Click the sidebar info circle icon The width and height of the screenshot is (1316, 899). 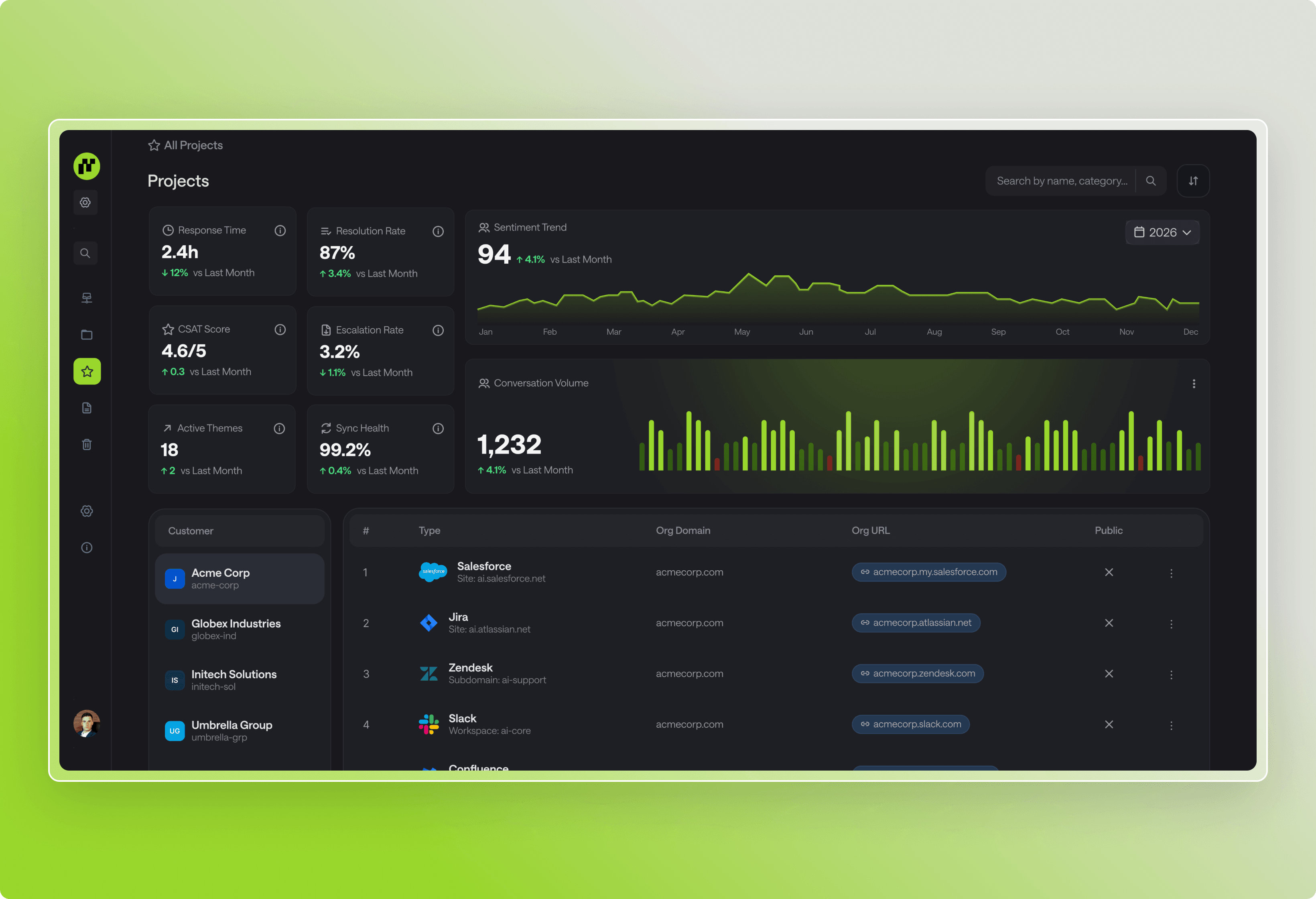(87, 548)
